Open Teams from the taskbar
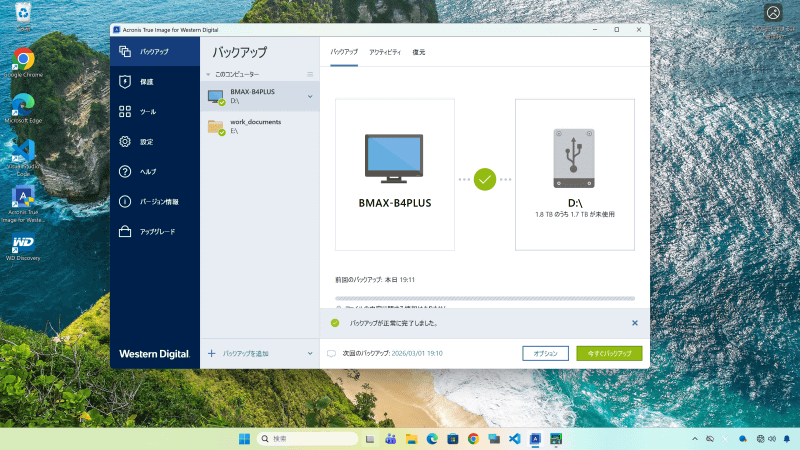800x450 pixels. pos(391,439)
